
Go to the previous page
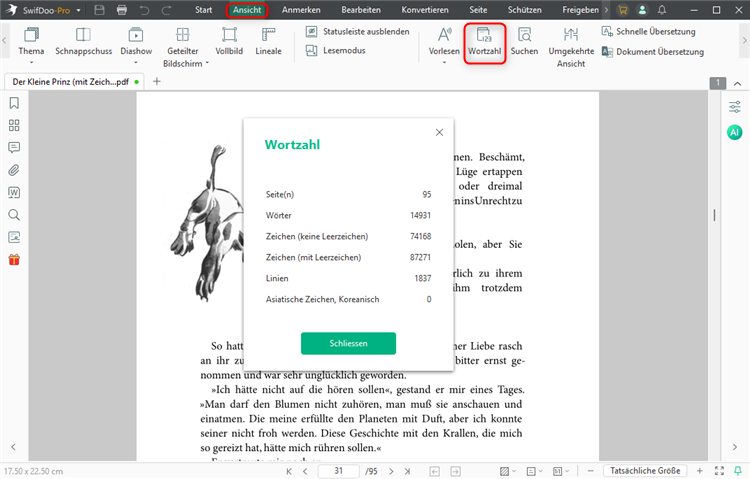pos(305,471)
